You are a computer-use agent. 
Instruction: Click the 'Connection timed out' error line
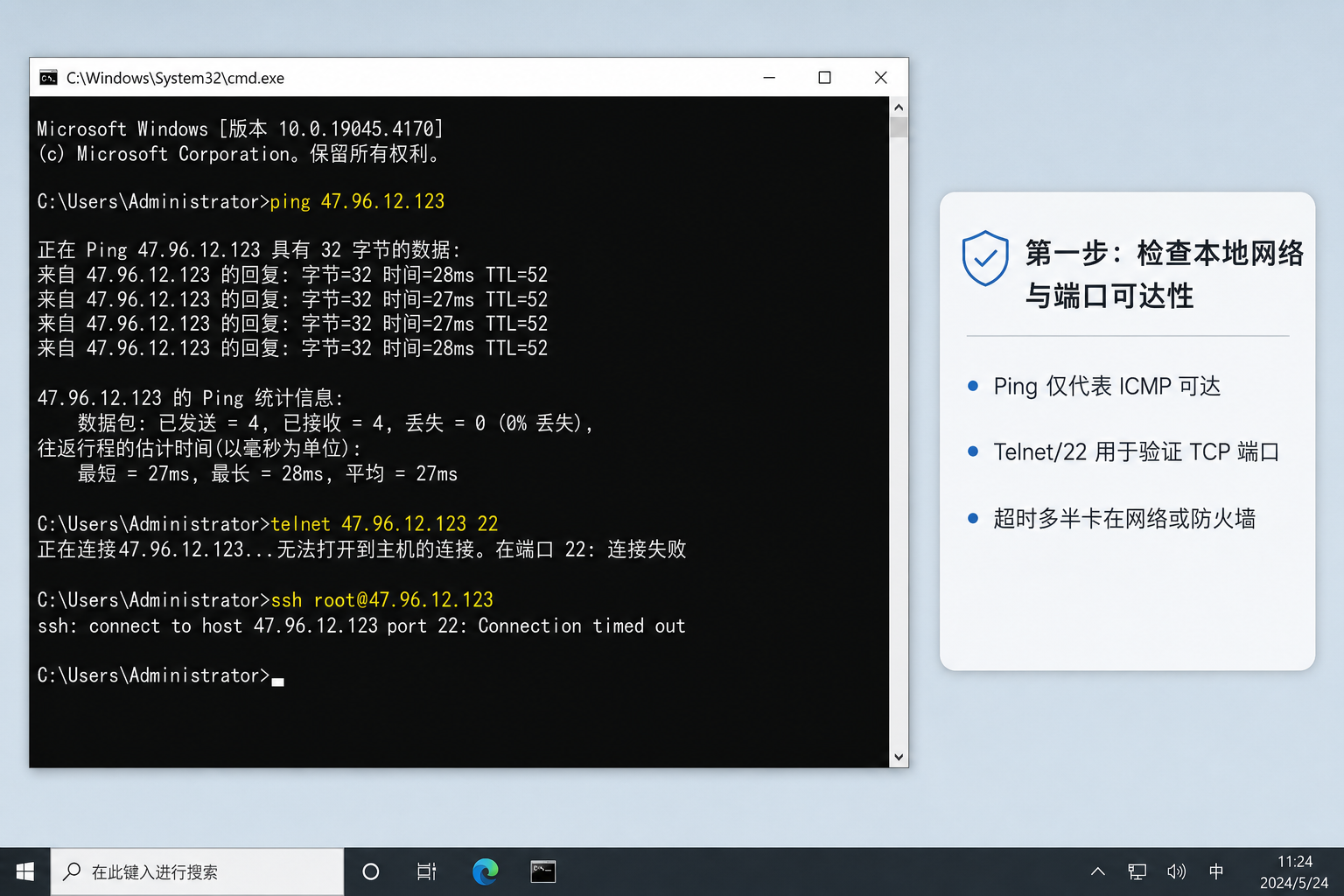(361, 626)
